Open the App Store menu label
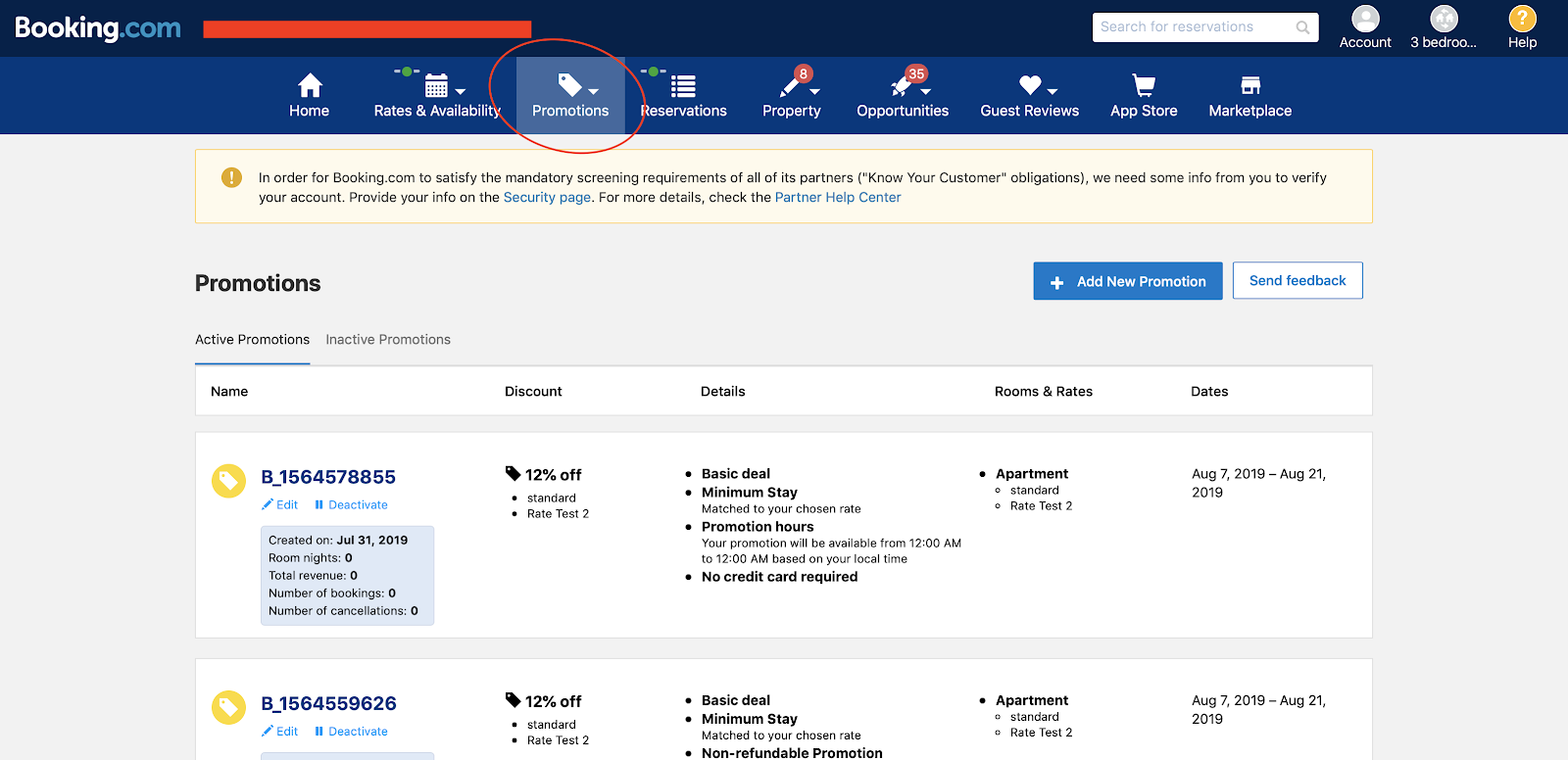The image size is (1568, 760). pyautogui.click(x=1144, y=111)
